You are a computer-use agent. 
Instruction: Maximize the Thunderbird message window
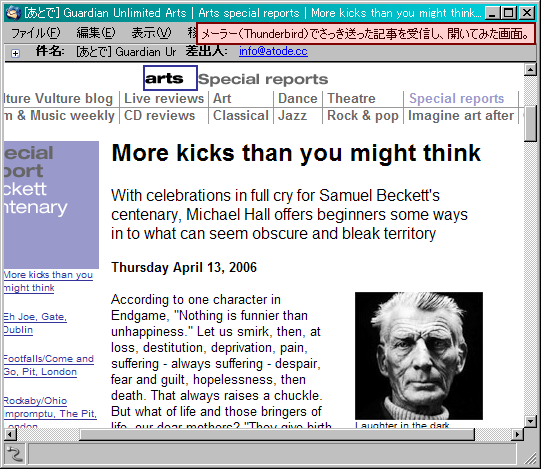point(509,13)
